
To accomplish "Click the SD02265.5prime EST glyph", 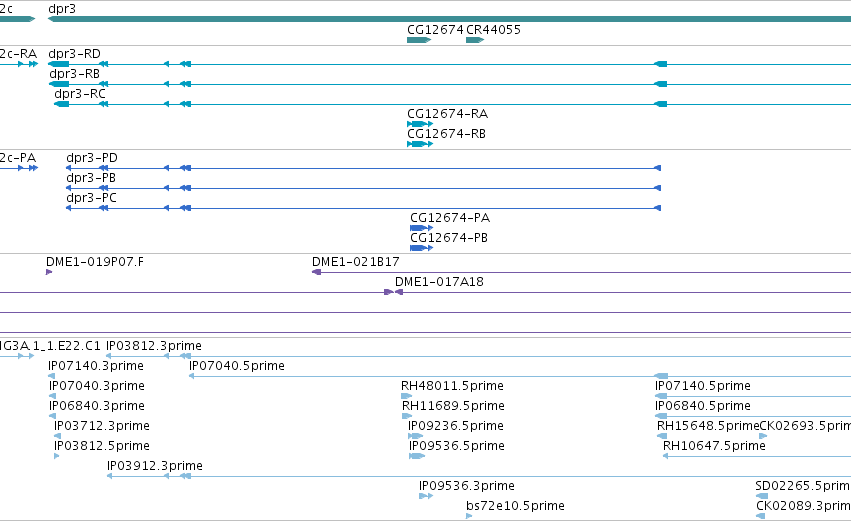I will [x=762, y=496].
